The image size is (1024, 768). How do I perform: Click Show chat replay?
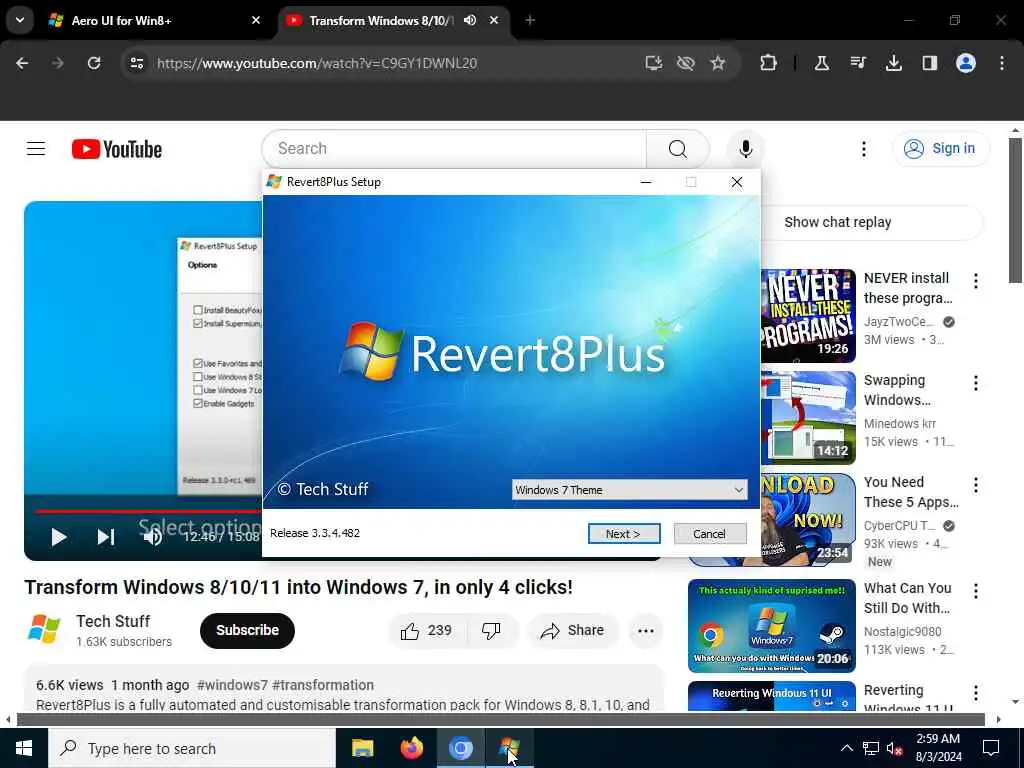(x=838, y=222)
